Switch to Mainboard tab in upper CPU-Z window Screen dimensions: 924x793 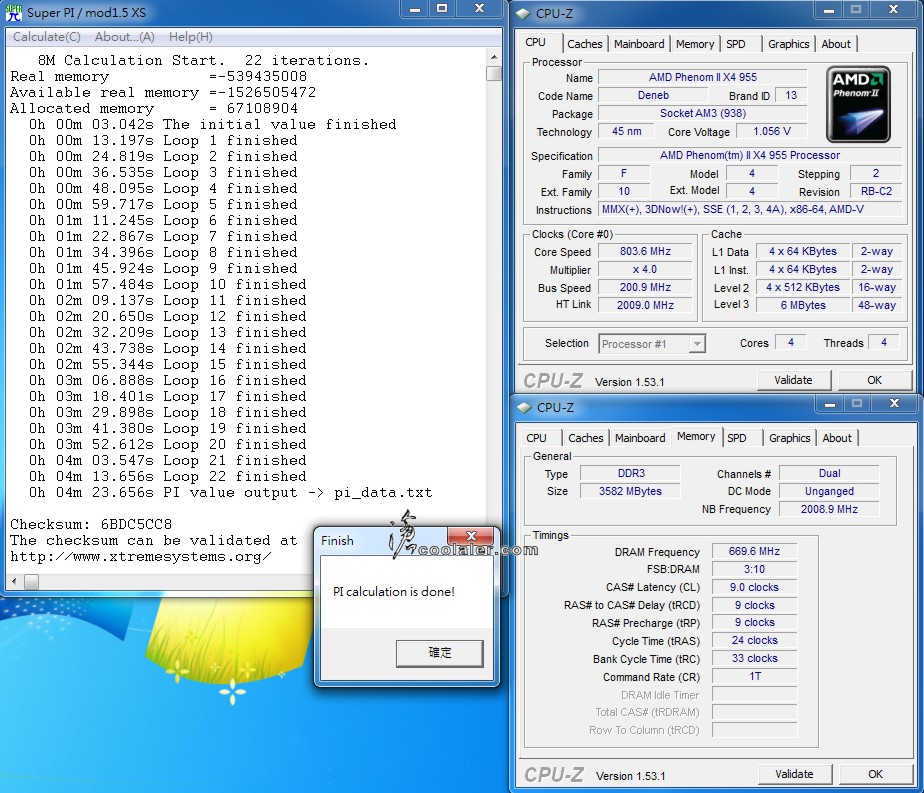[639, 44]
